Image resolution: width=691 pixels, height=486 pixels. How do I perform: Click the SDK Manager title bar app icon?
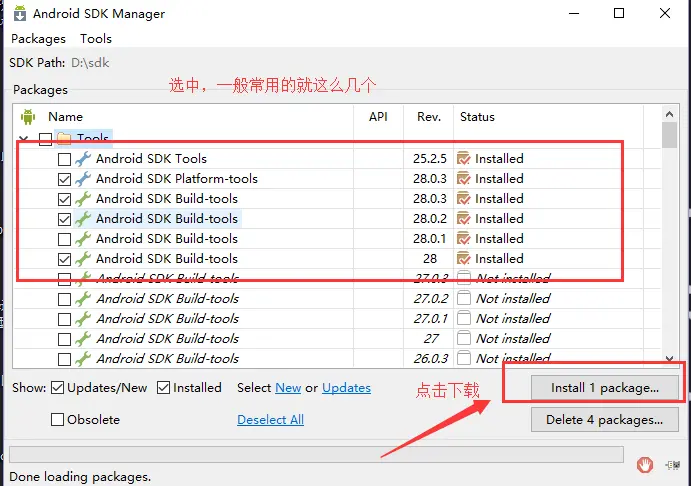click(20, 13)
